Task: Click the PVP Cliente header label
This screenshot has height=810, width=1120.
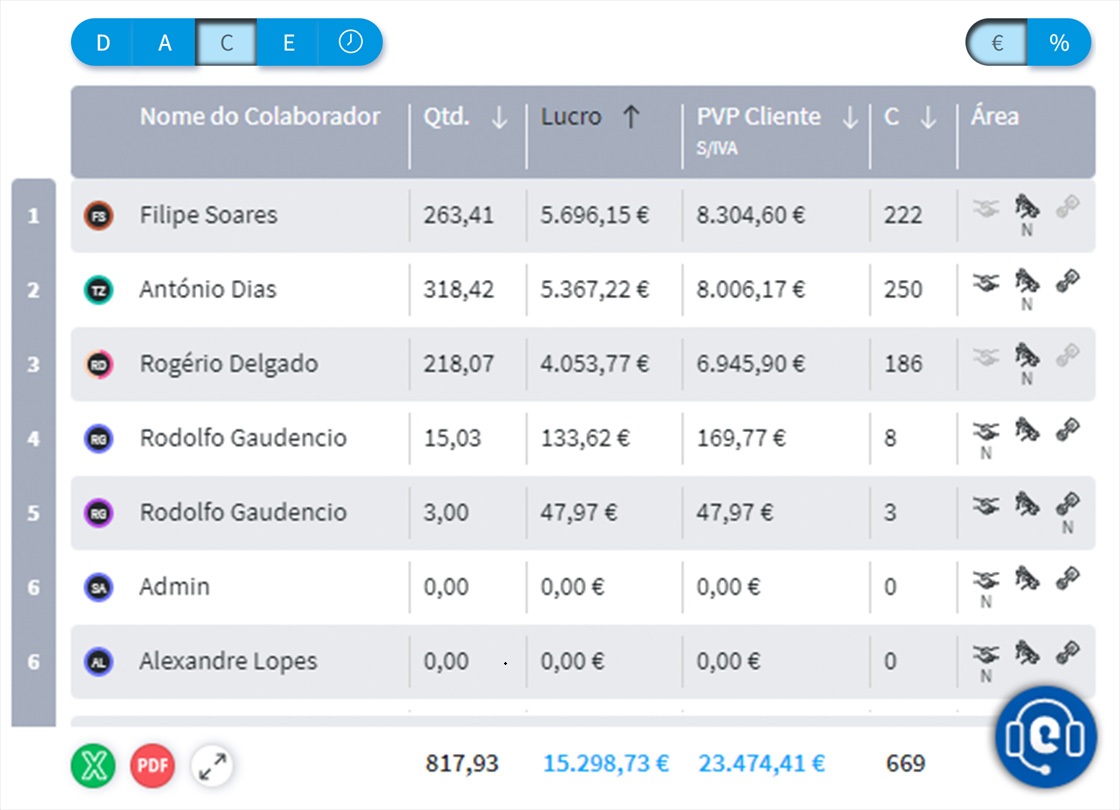Action: [x=759, y=116]
